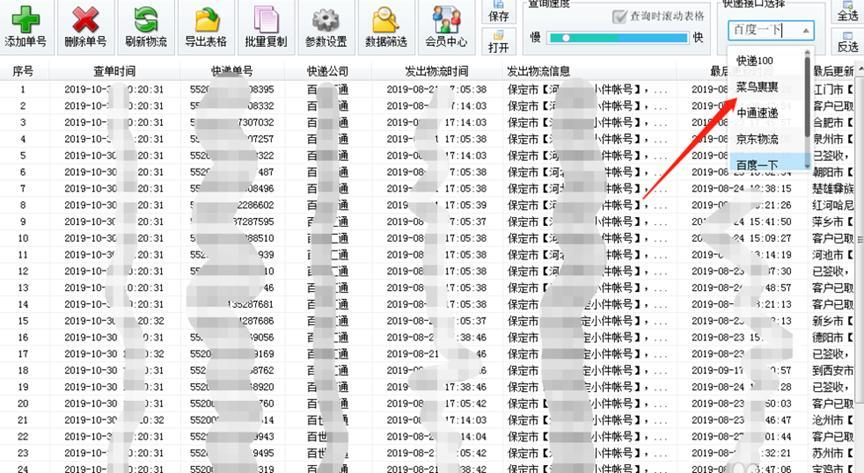Screen dimensions: 864x473
Task: Open 会员中心 member center
Action: 446,19
